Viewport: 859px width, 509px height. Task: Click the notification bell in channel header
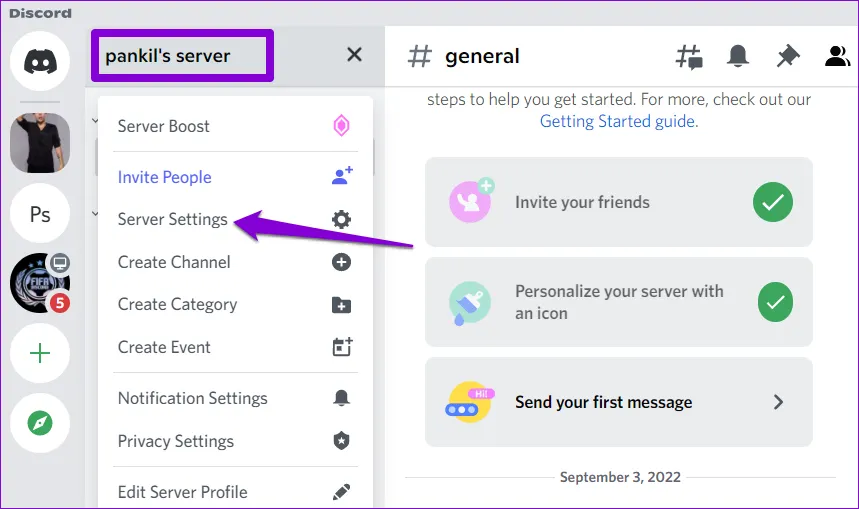(x=738, y=56)
